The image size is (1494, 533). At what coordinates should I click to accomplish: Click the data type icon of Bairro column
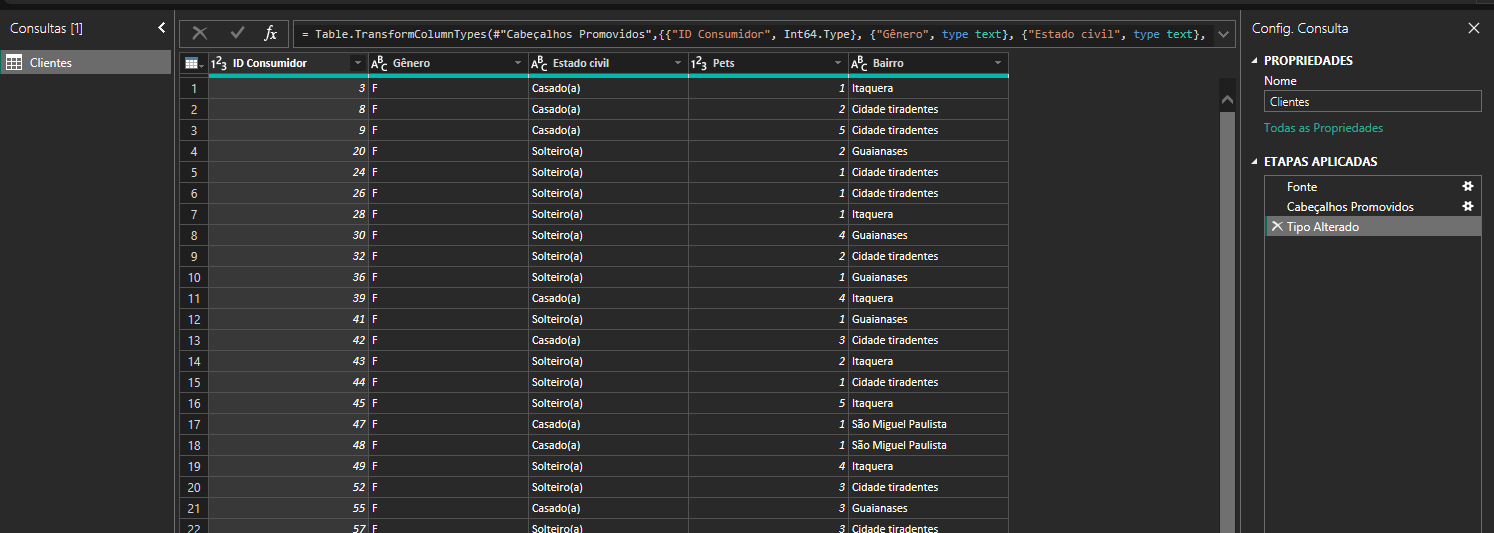(859, 63)
